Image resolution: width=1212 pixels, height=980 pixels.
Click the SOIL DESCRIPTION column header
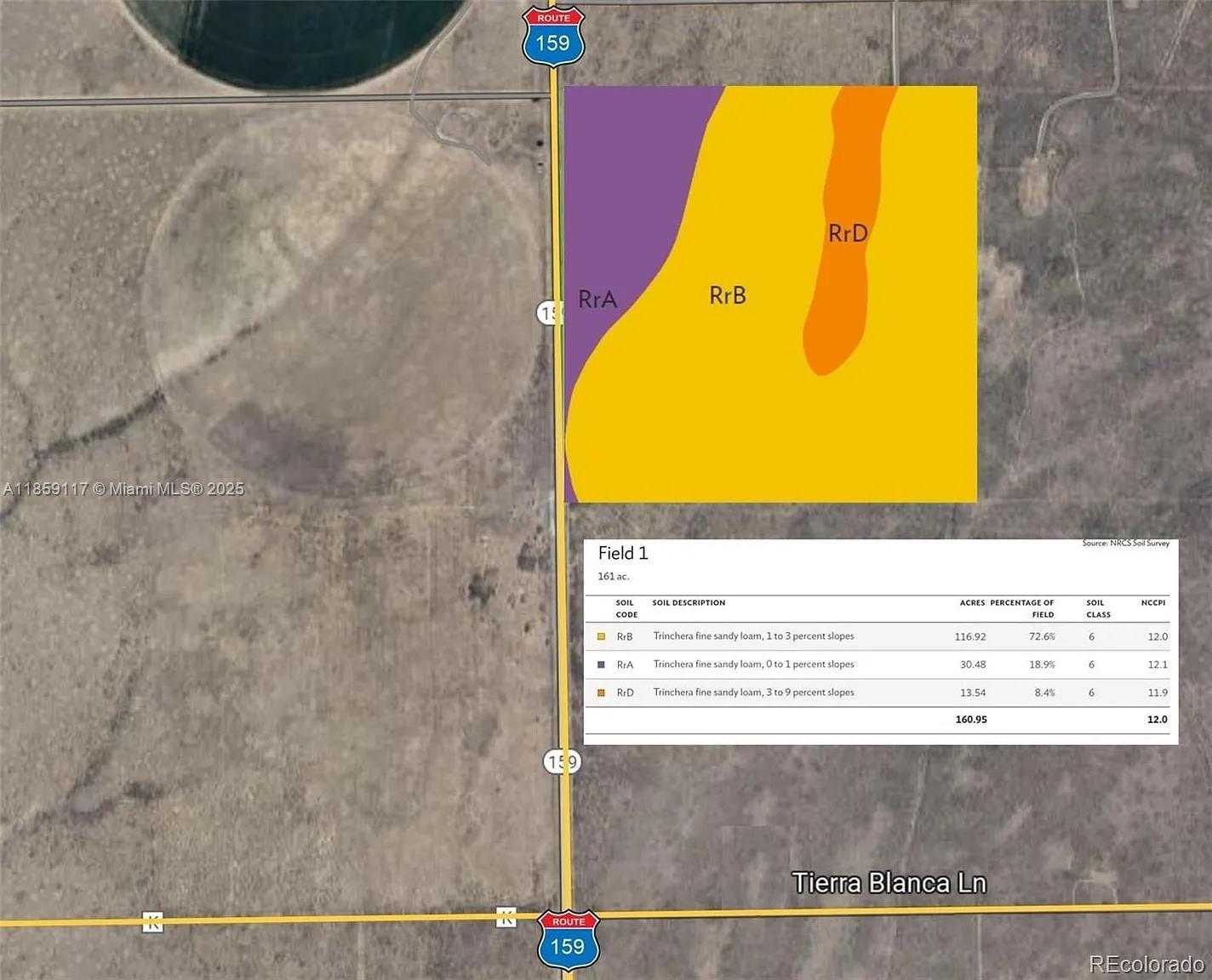689,603
